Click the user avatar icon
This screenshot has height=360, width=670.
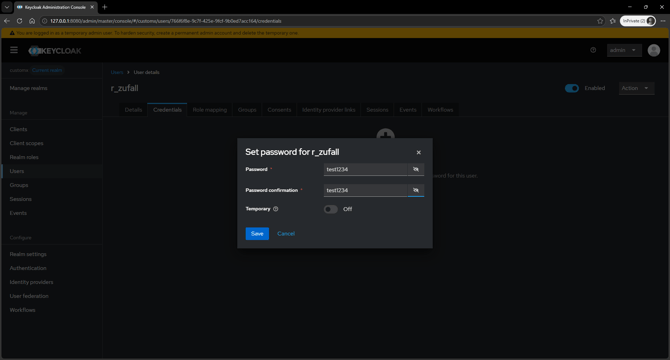[x=653, y=50]
